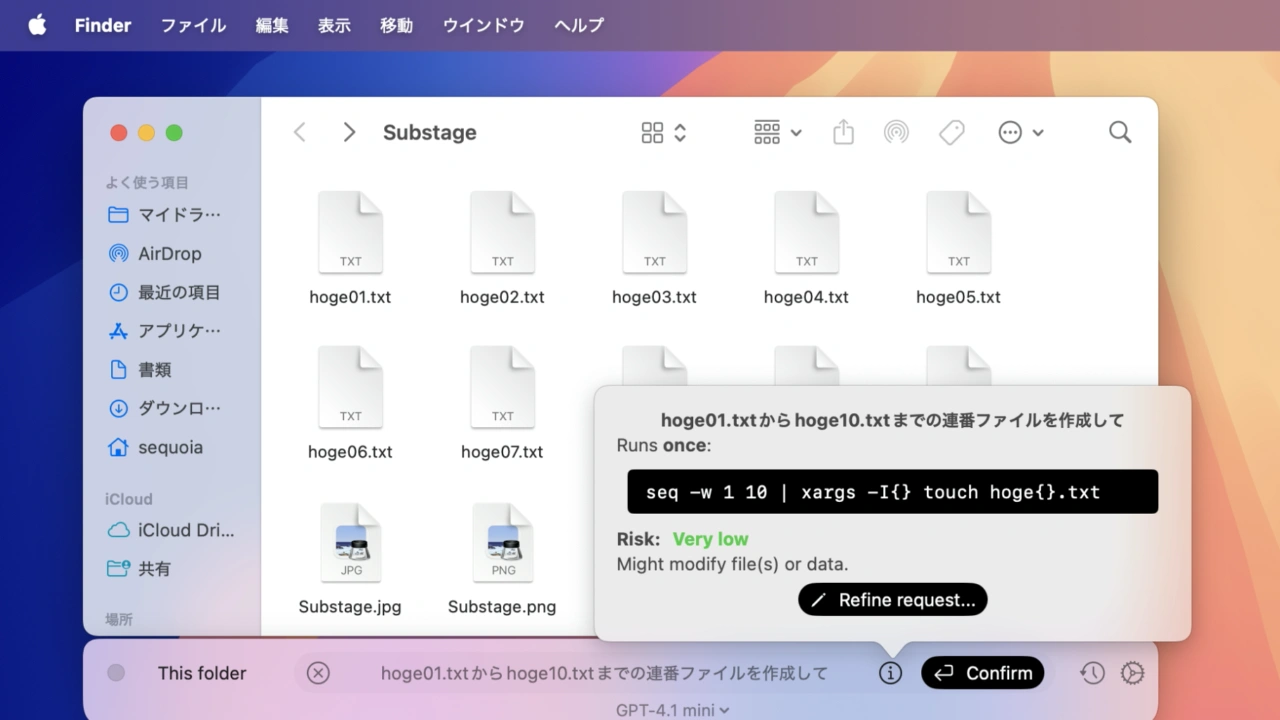Click the prompt text input field
Image resolution: width=1280 pixels, height=720 pixels.
(604, 673)
